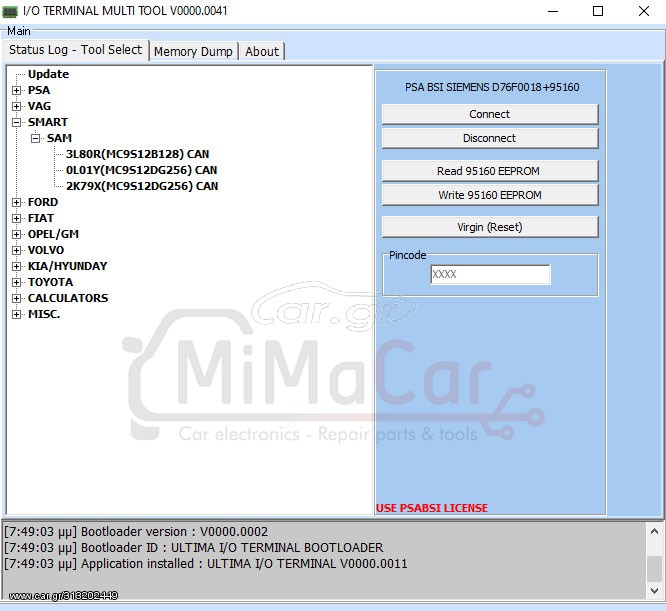This screenshot has width=666, height=611.
Task: Click the application icon in title bar
Action: pyautogui.click(x=10, y=11)
